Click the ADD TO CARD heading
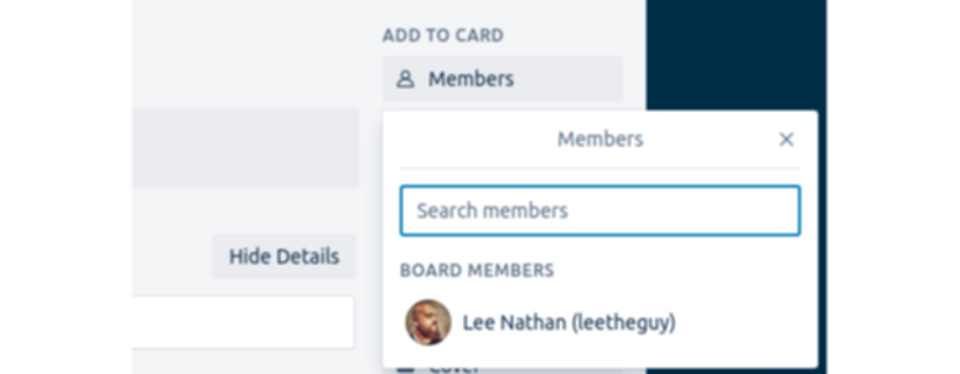Image resolution: width=960 pixels, height=374 pixels. tap(443, 36)
